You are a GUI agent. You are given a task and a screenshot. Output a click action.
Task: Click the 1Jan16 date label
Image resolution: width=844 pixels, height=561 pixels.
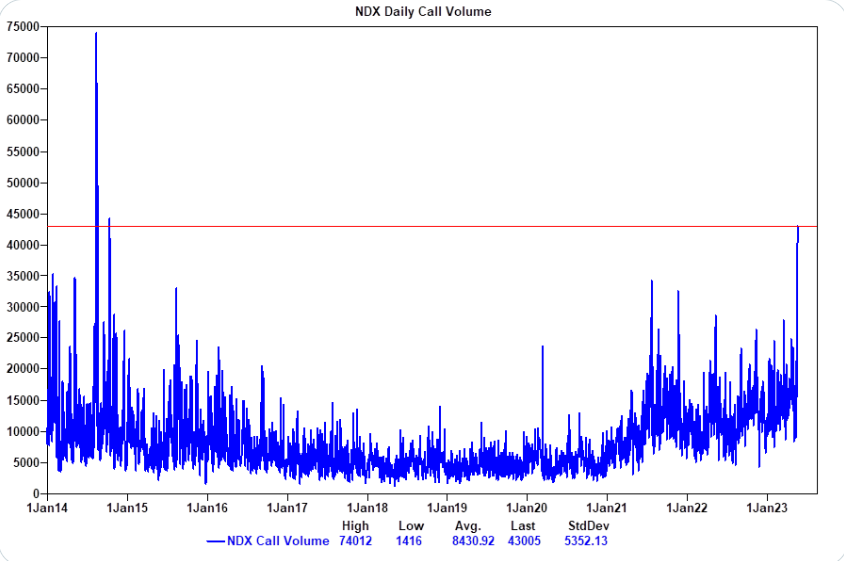click(207, 508)
